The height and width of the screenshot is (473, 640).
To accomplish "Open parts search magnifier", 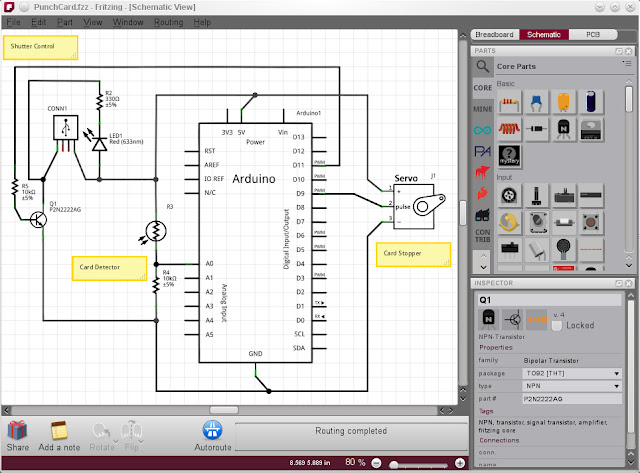I will (482, 66).
